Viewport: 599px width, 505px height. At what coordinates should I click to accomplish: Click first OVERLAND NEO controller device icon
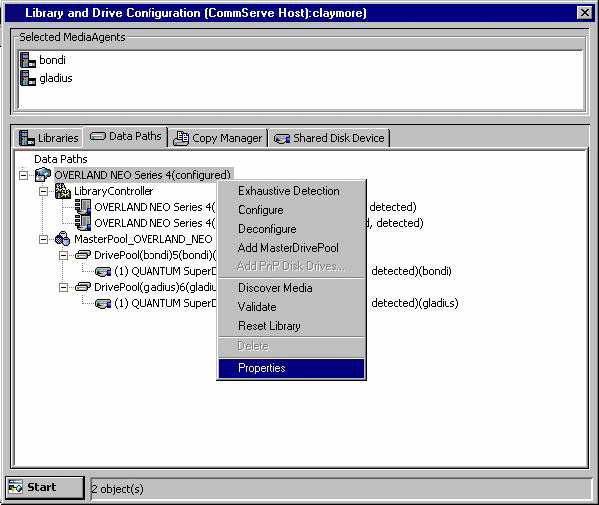tap(83, 207)
